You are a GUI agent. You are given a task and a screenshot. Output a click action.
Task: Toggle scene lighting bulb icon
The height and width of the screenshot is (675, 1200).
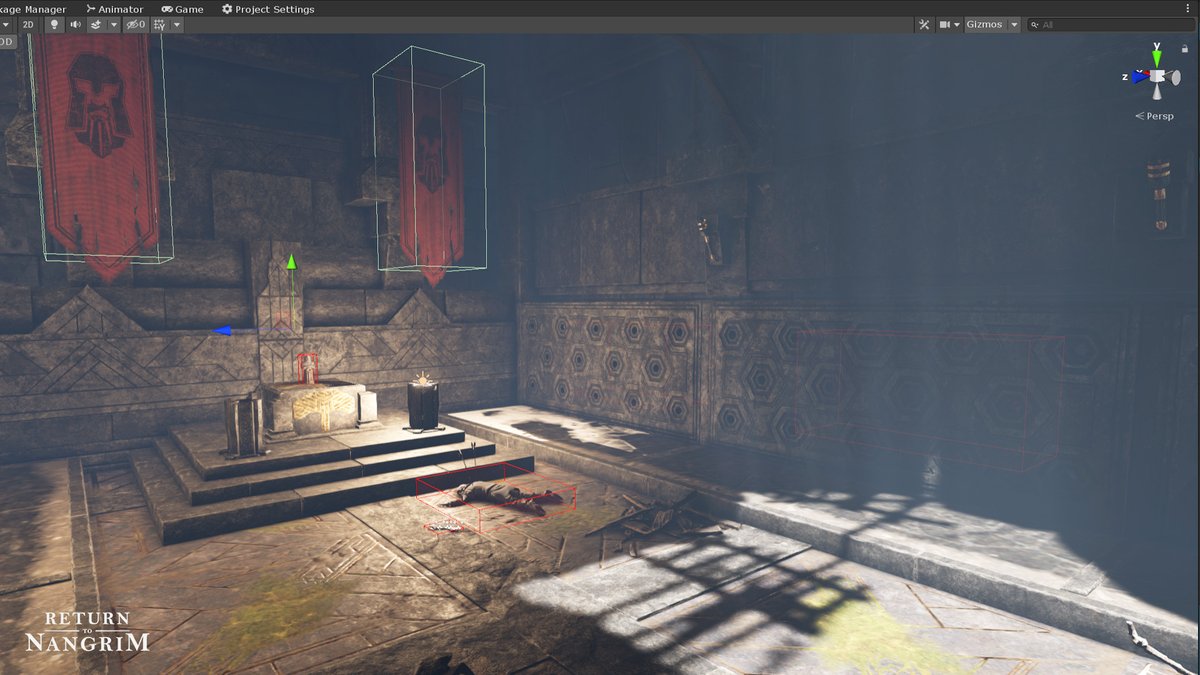click(55, 24)
